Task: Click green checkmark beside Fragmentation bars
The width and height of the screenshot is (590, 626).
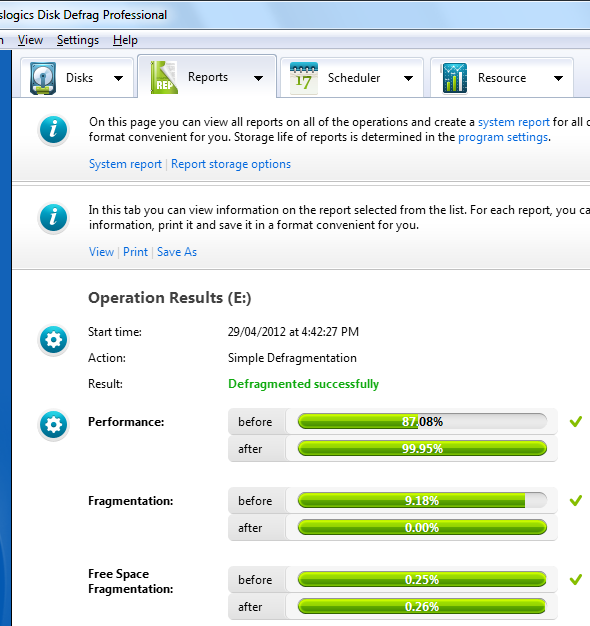Action: pyautogui.click(x=576, y=500)
